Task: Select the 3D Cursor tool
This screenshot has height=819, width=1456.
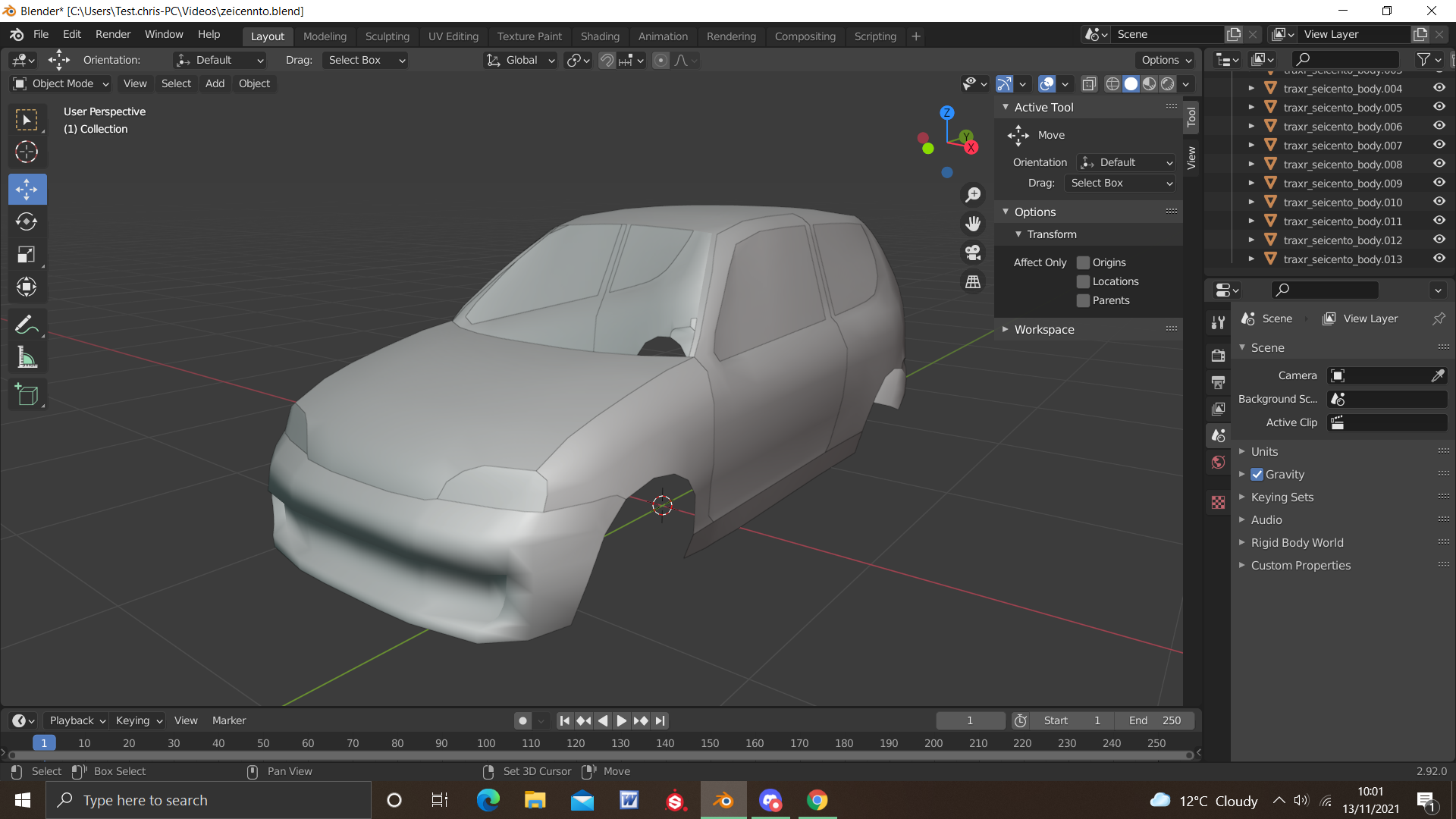Action: tap(27, 152)
